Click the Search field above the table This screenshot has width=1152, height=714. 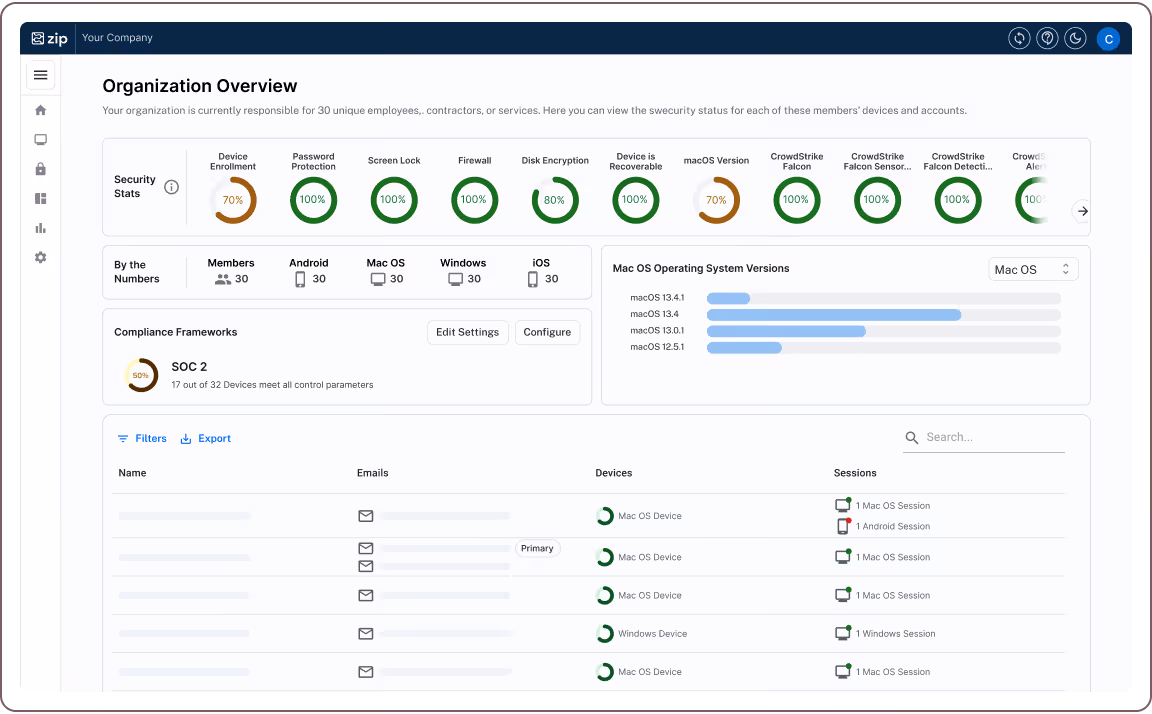click(983, 437)
